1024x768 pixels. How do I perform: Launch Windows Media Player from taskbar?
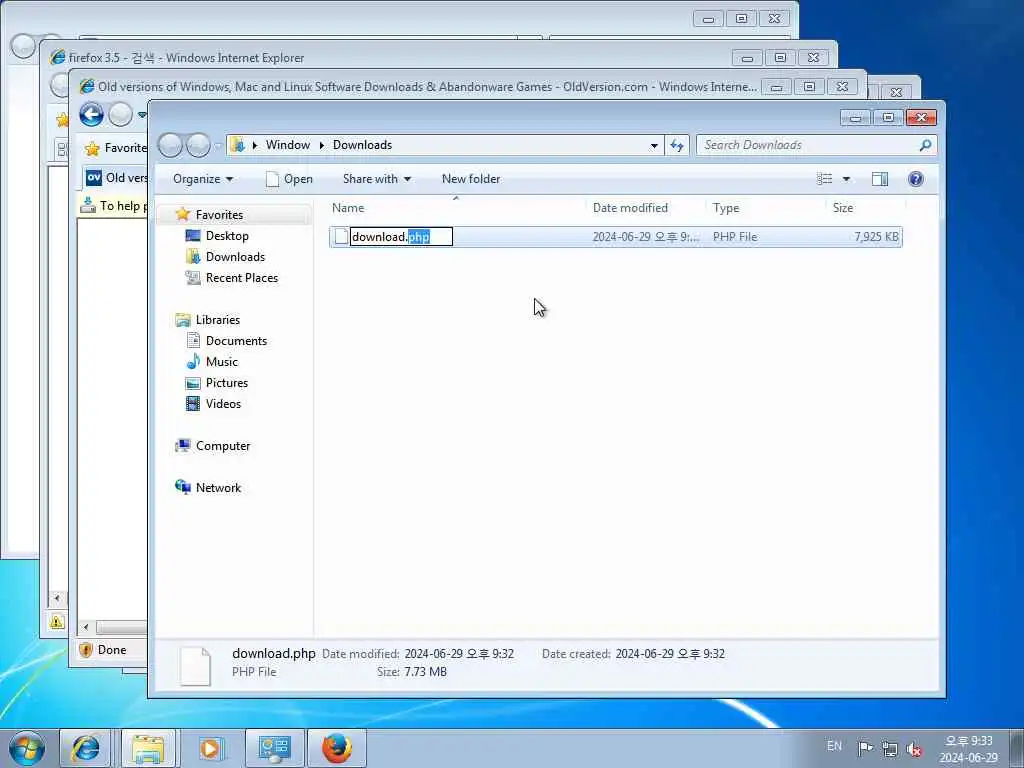click(x=210, y=748)
